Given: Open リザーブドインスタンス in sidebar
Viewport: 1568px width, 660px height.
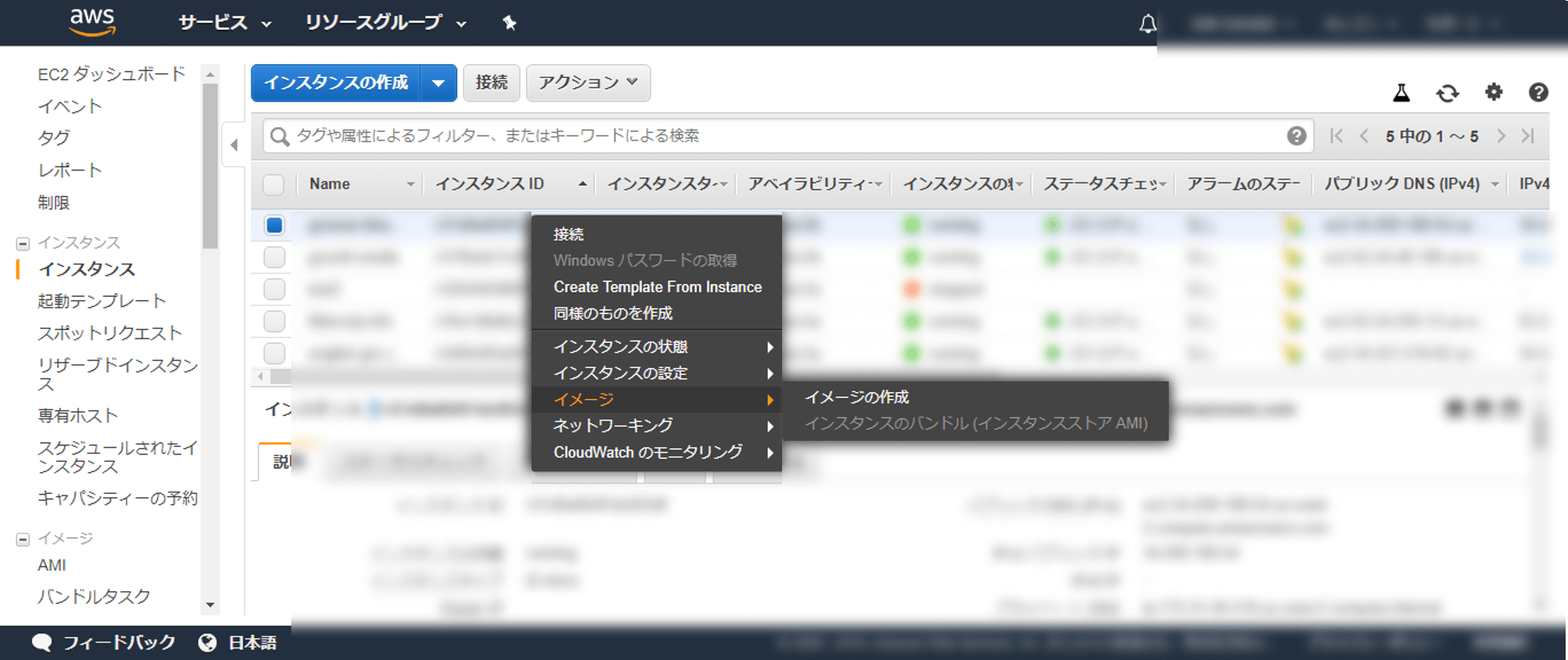Looking at the screenshot, I should (117, 374).
